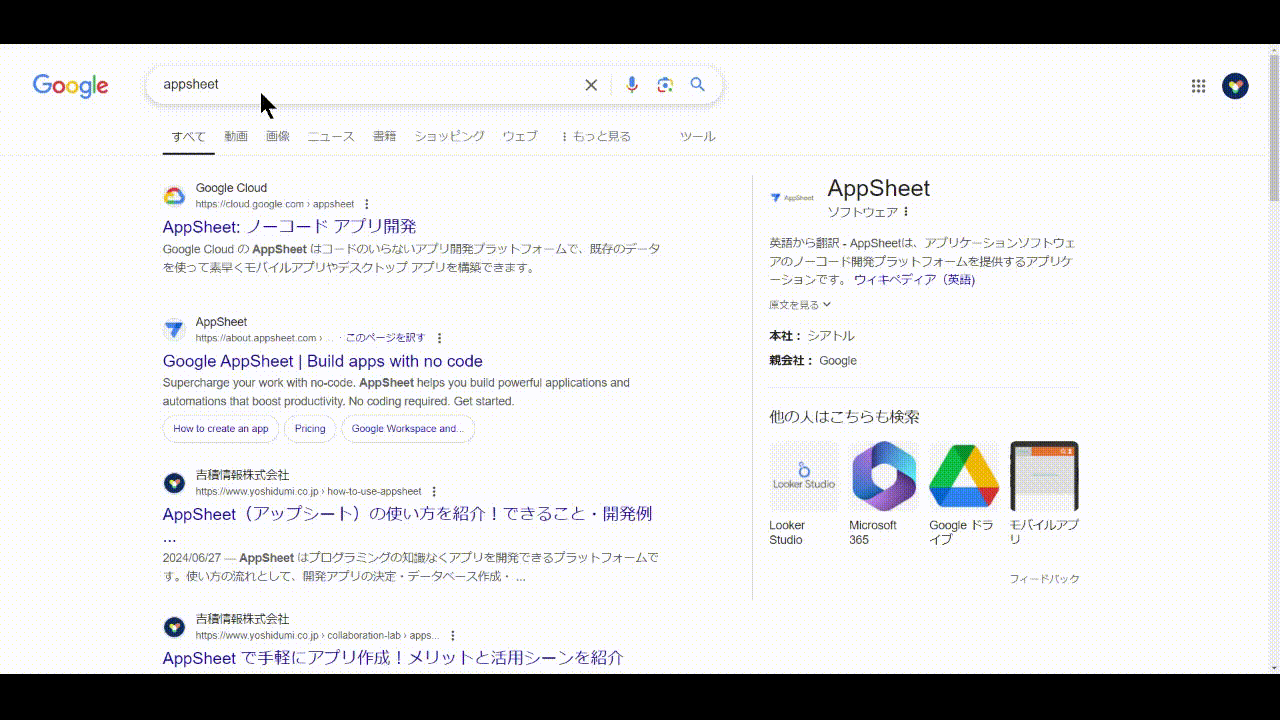Click the Google Cloud result favicon
The image size is (1280, 720).
click(174, 196)
